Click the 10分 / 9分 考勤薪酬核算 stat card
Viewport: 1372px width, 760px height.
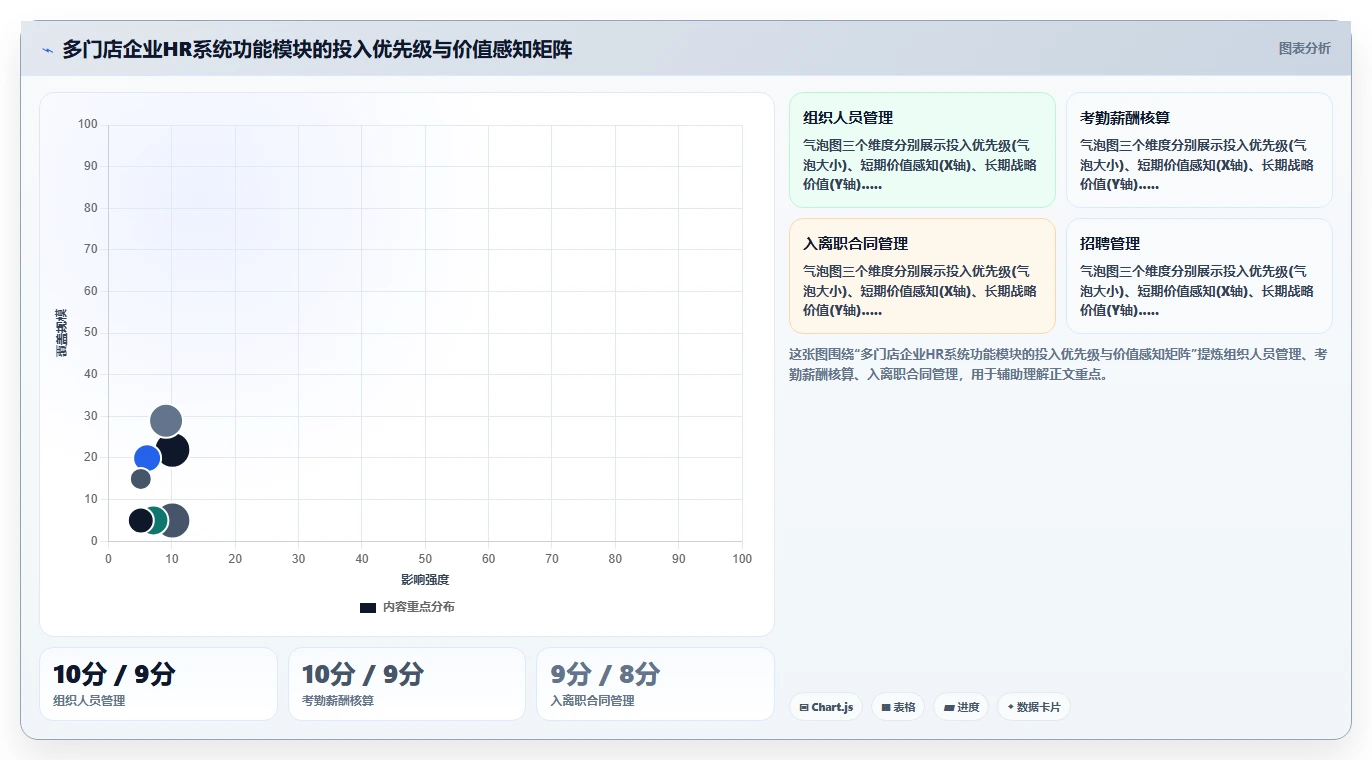[x=406, y=684]
